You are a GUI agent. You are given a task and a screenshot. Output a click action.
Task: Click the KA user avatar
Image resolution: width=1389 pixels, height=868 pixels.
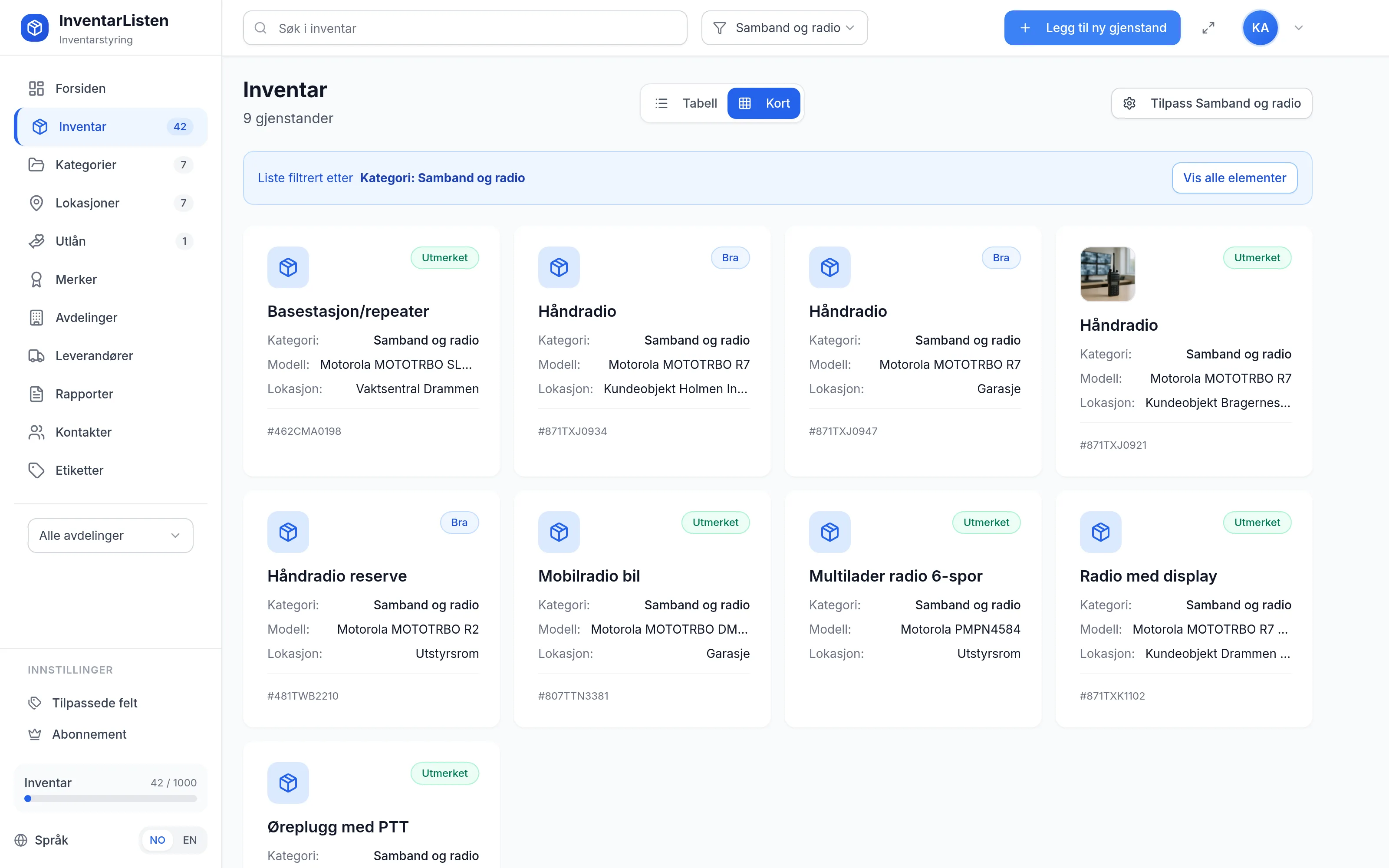point(1260,27)
